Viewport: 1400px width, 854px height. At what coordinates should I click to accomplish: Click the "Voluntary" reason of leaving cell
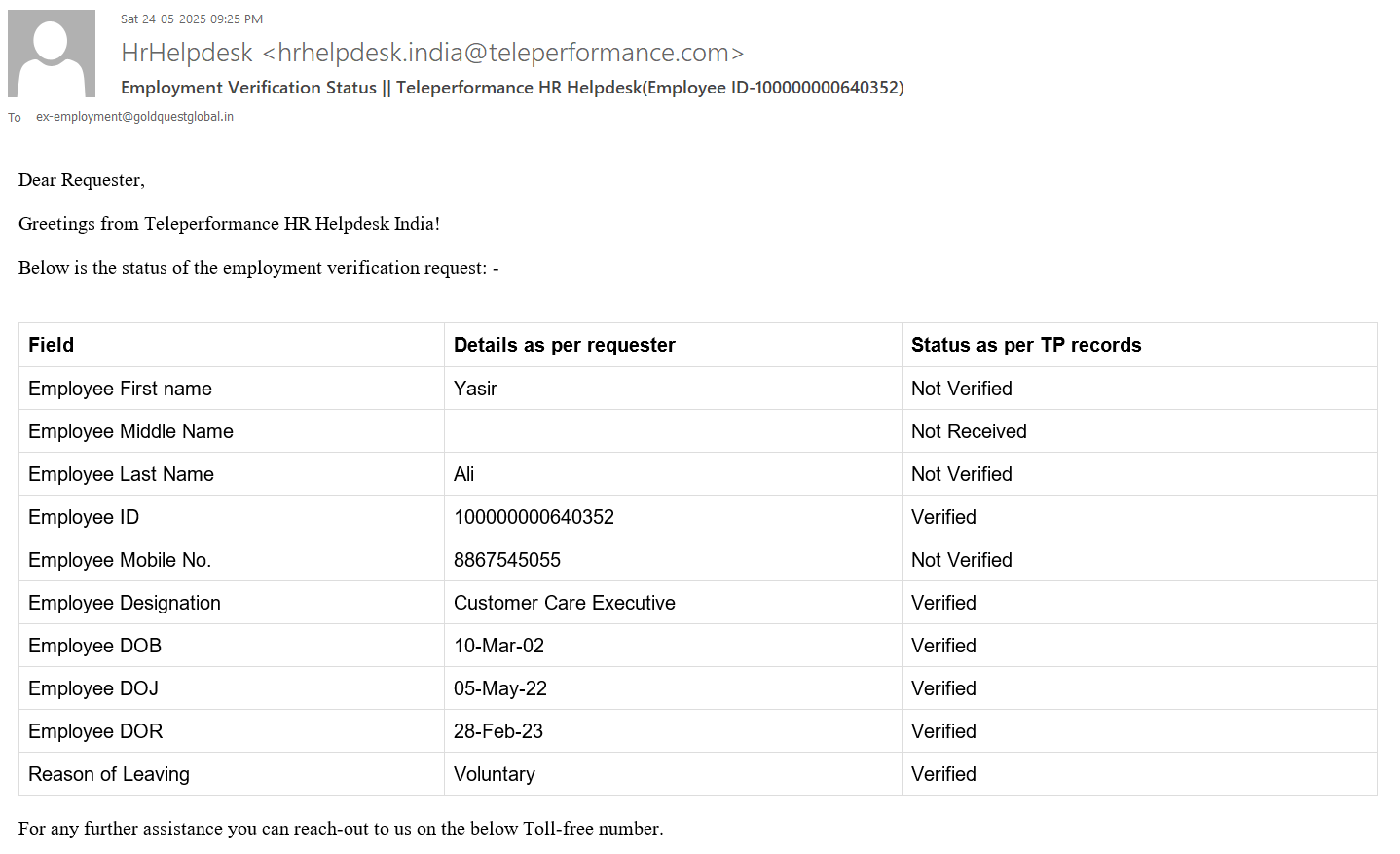[495, 774]
